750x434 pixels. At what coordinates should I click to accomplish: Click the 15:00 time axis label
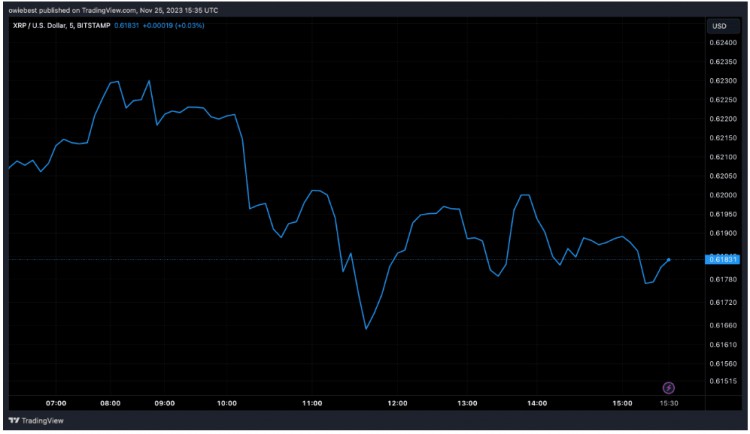[x=622, y=403]
